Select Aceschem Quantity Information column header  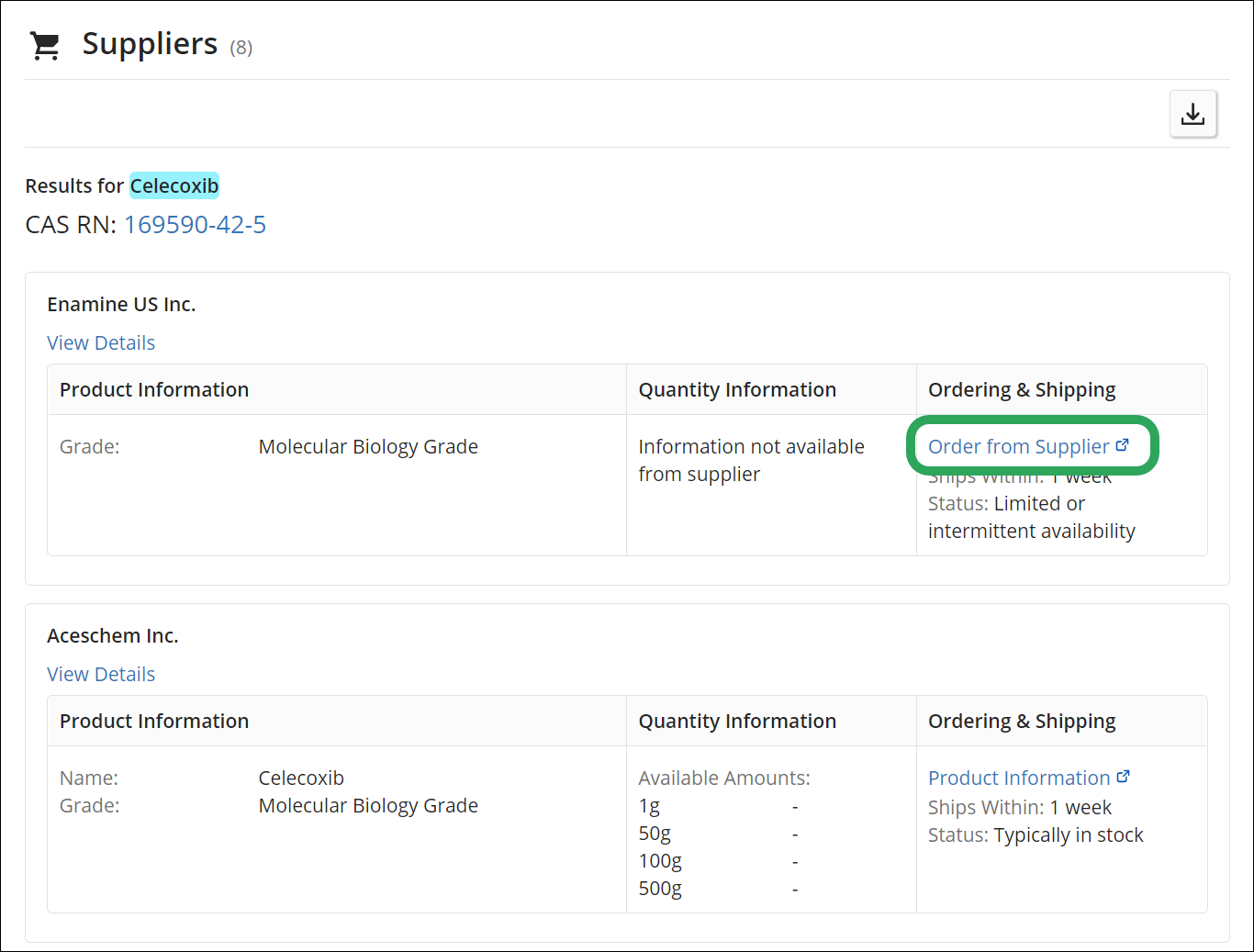tap(737, 721)
